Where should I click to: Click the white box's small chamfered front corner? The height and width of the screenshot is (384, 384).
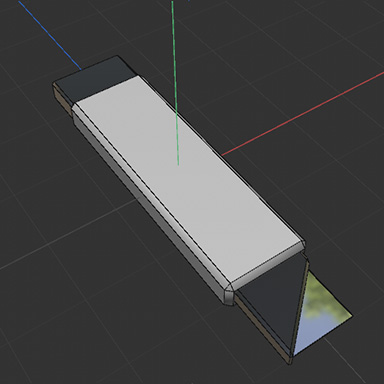click(228, 297)
